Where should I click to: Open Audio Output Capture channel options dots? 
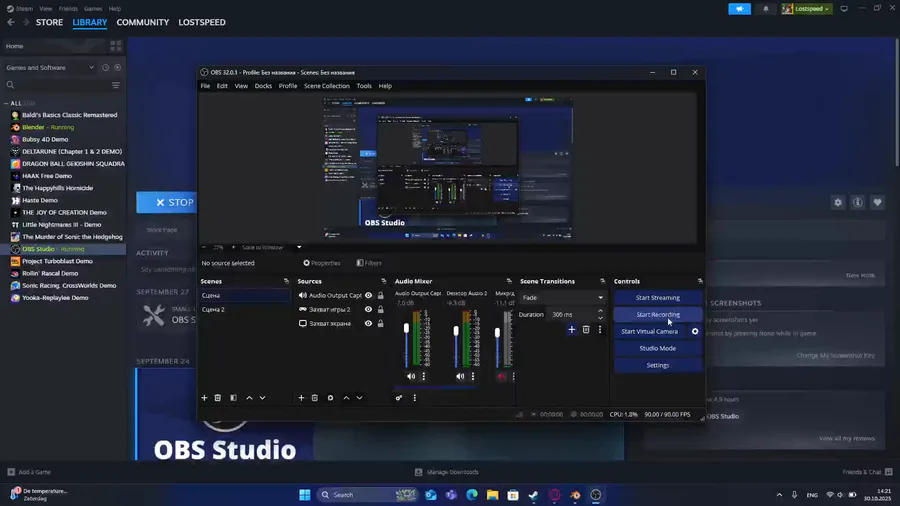pos(424,376)
